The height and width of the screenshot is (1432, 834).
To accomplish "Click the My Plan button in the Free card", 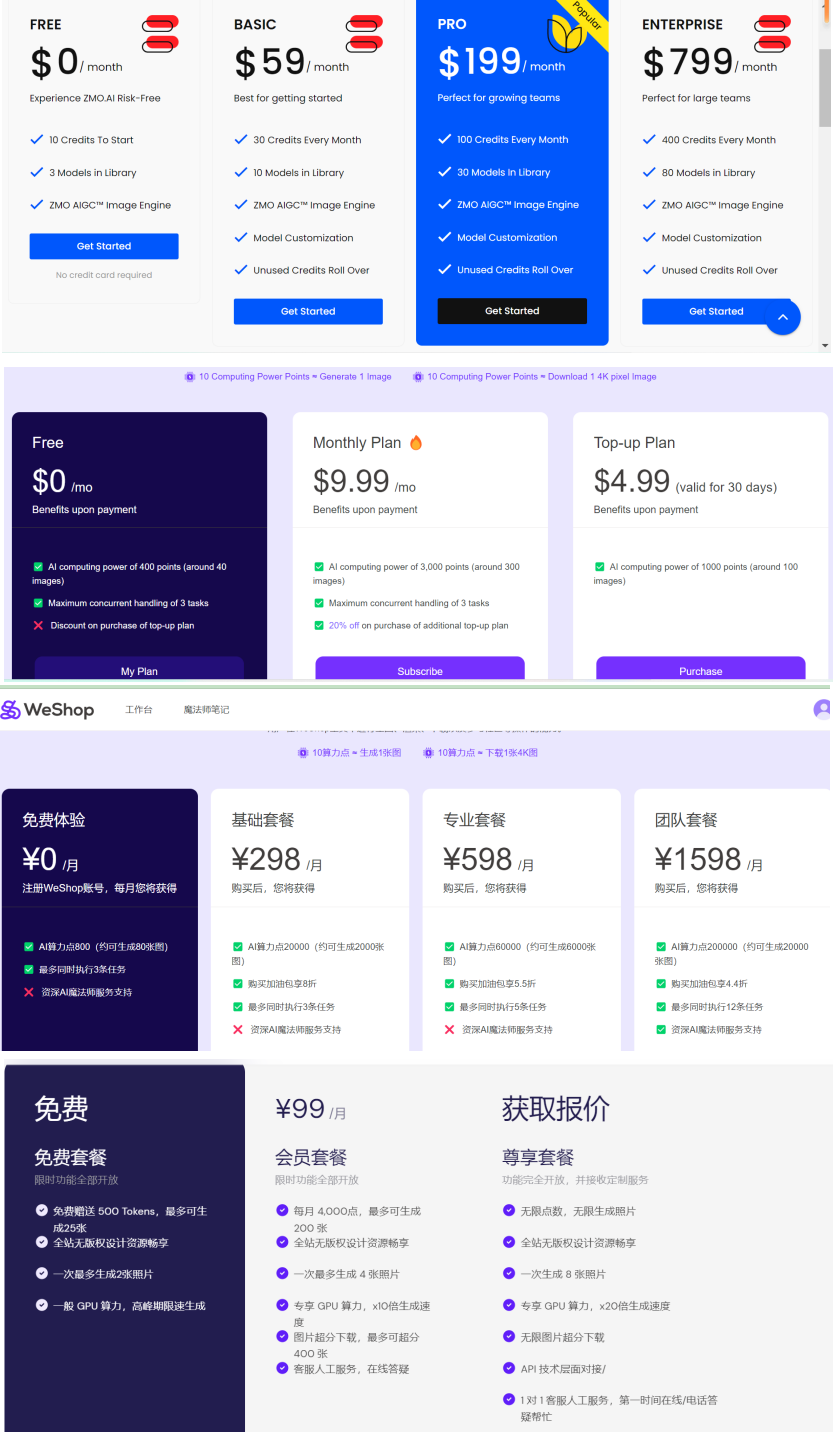I will pyautogui.click(x=139, y=670).
